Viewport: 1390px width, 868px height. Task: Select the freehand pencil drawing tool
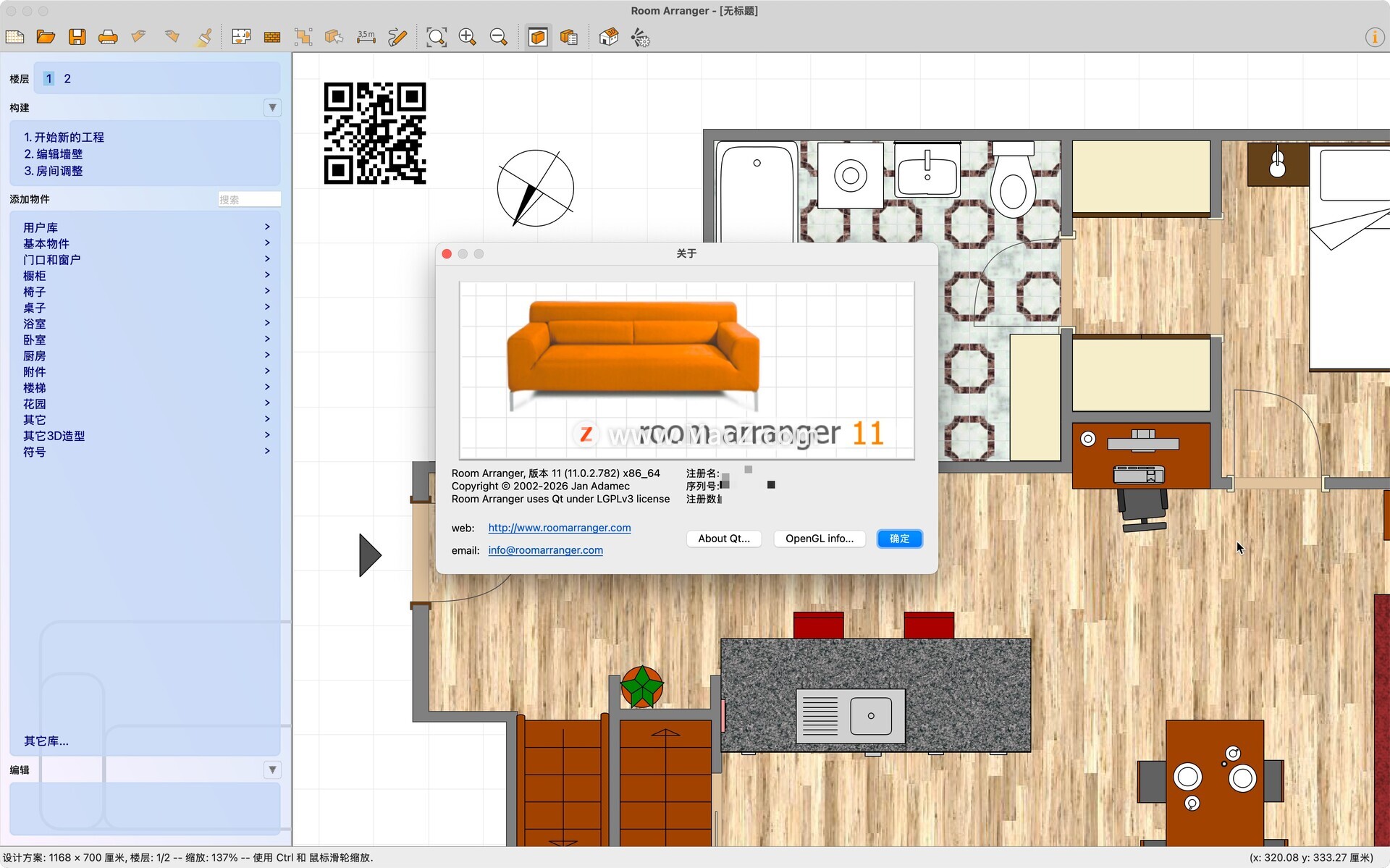[x=397, y=37]
